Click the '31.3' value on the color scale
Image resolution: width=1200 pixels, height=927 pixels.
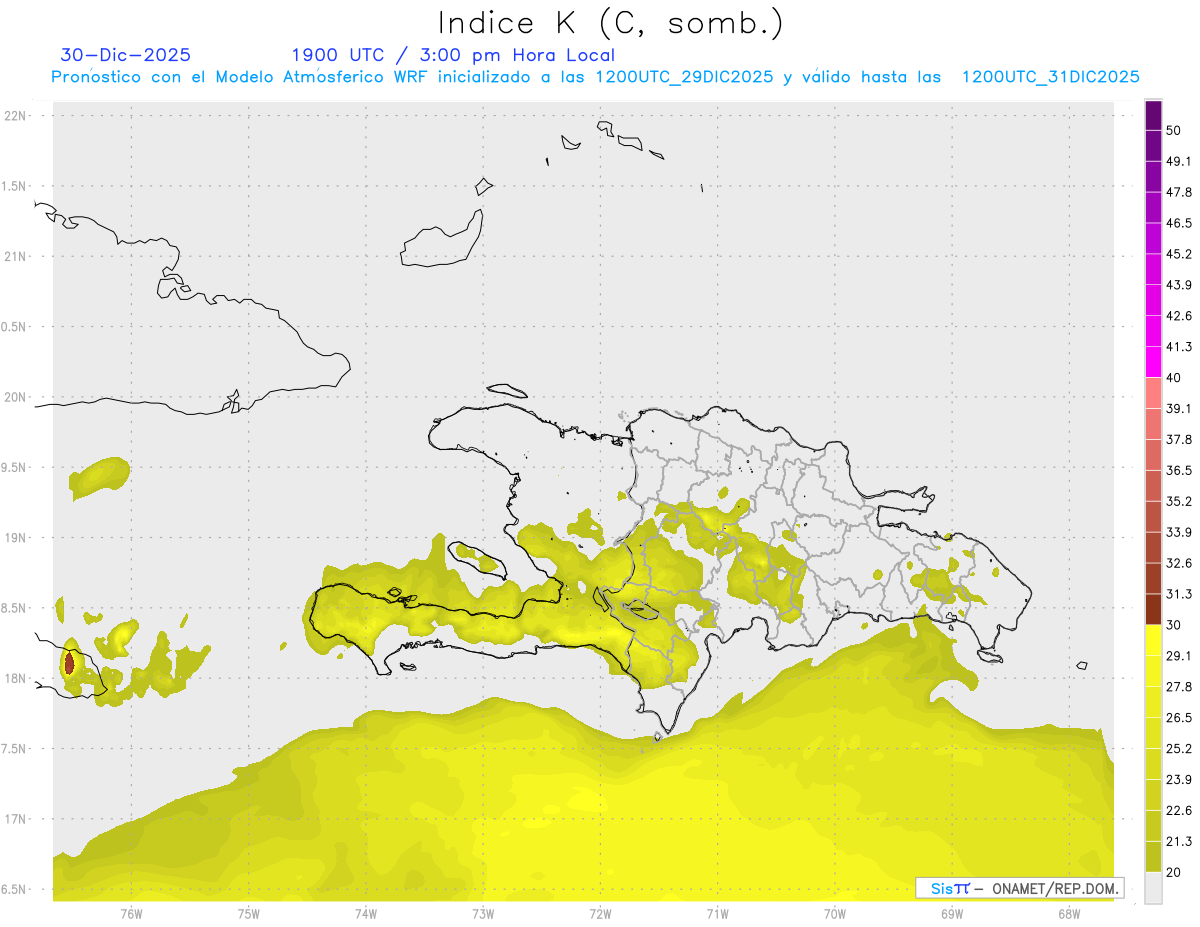click(1179, 594)
